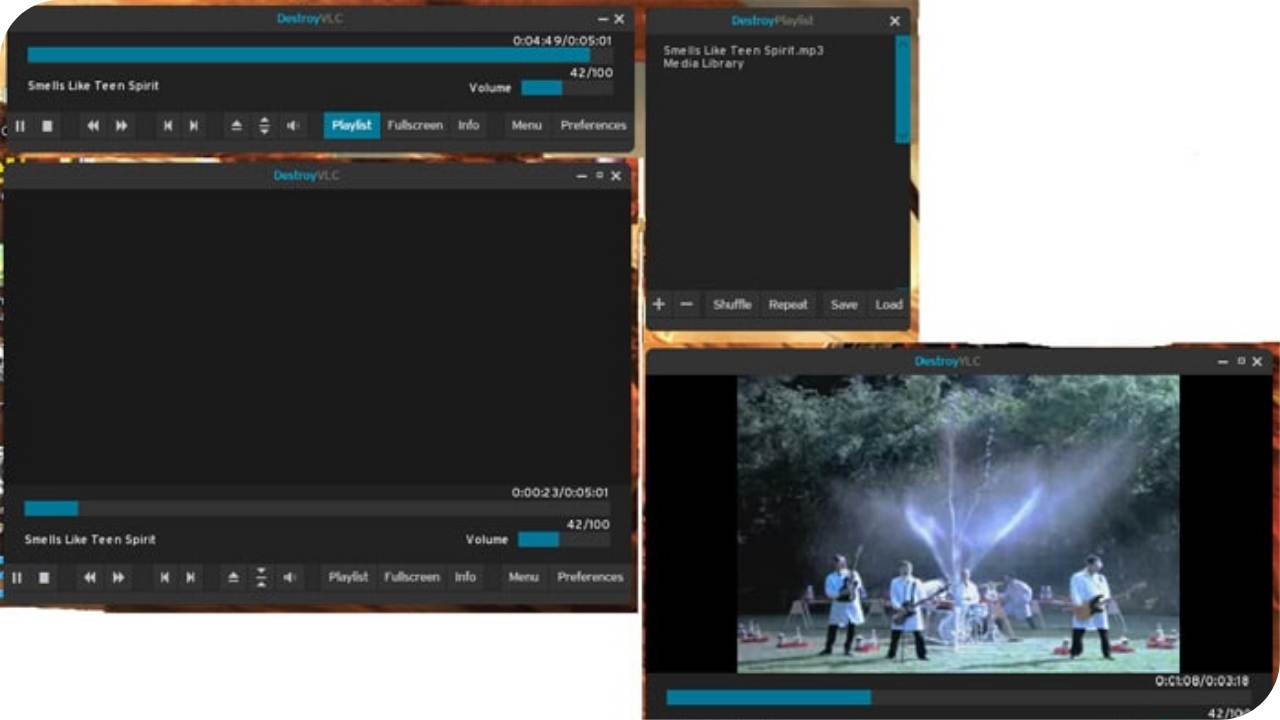The image size is (1280, 720).
Task: Adjust Volume bar in middle-left player
Action: [564, 540]
